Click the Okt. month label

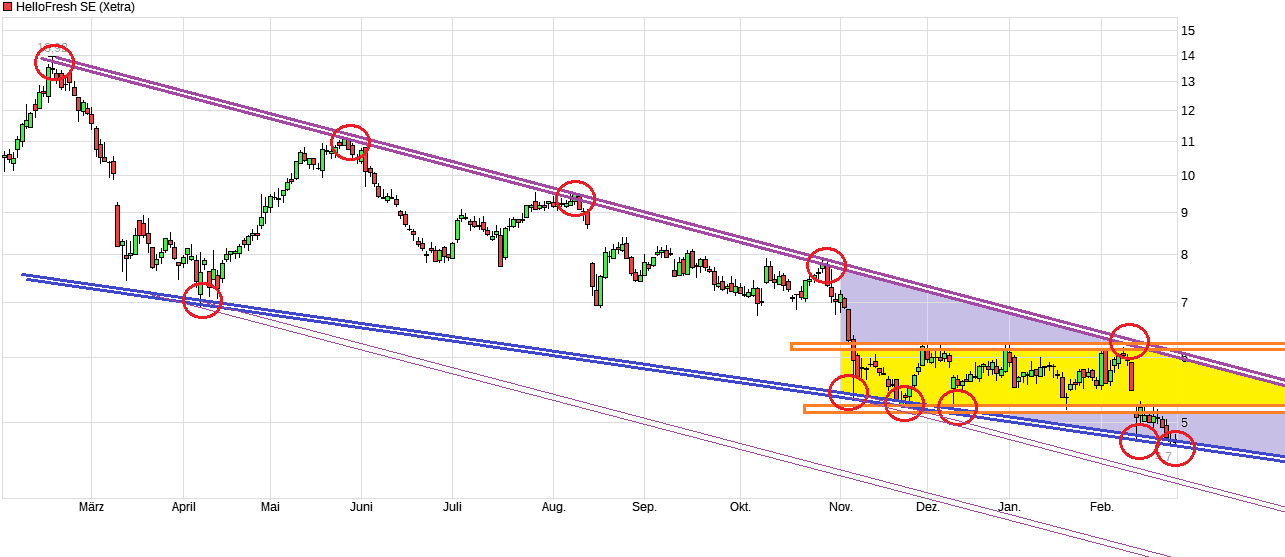coord(740,507)
